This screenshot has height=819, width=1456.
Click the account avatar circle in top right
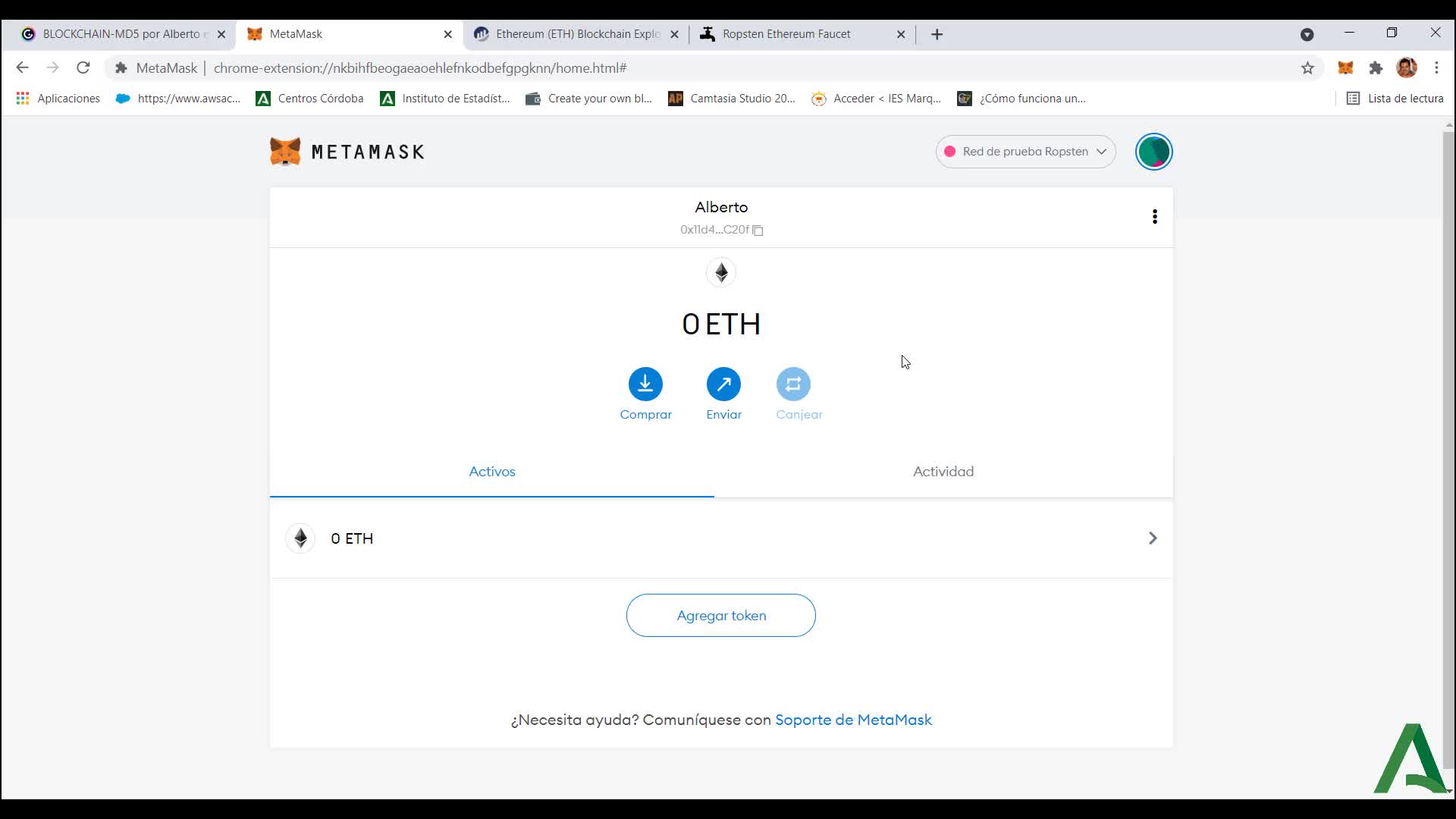pyautogui.click(x=1153, y=151)
